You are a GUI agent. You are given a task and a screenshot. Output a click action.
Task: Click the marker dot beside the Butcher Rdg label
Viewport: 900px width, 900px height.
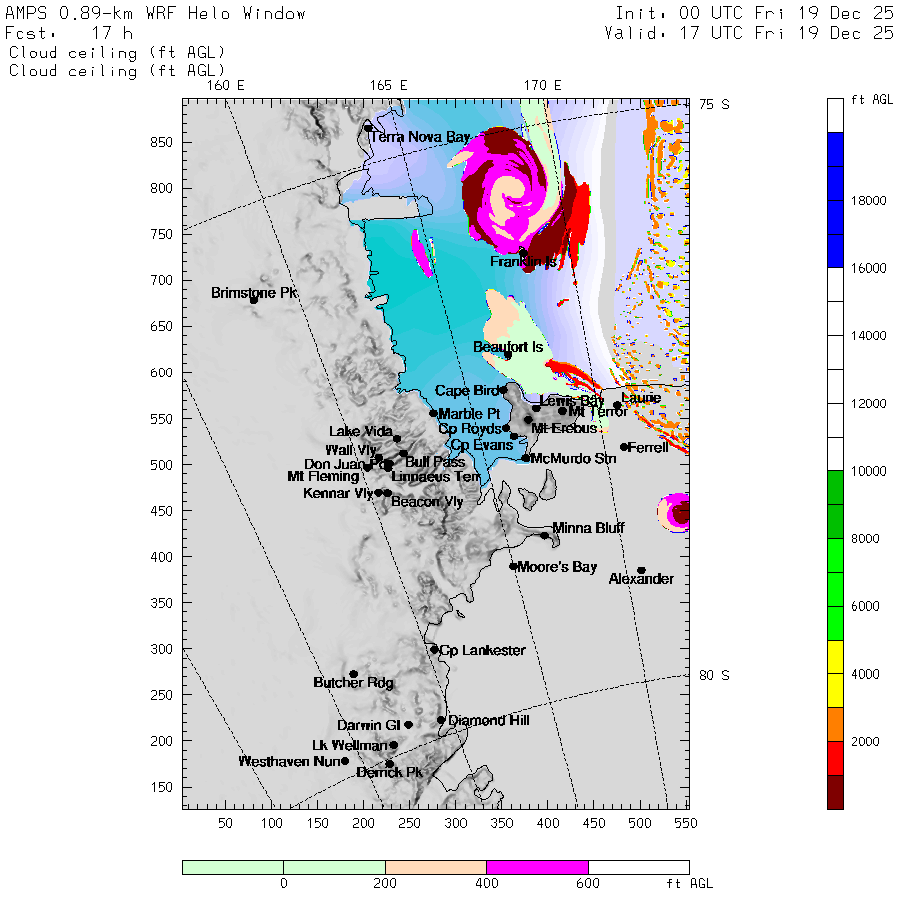coord(354,674)
